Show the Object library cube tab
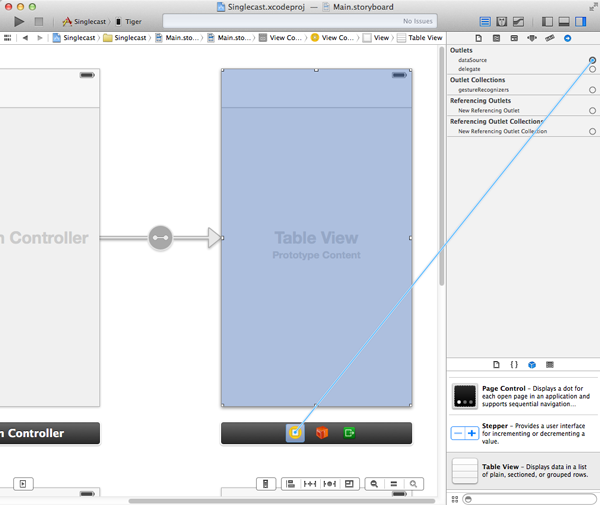This screenshot has height=505, width=600. [532, 365]
